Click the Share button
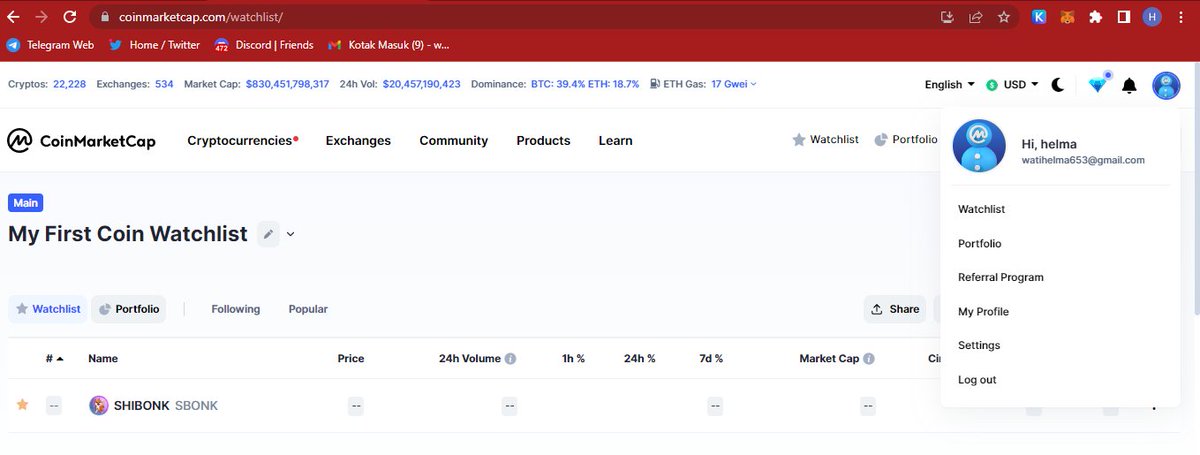The height and width of the screenshot is (455, 1200). [895, 309]
